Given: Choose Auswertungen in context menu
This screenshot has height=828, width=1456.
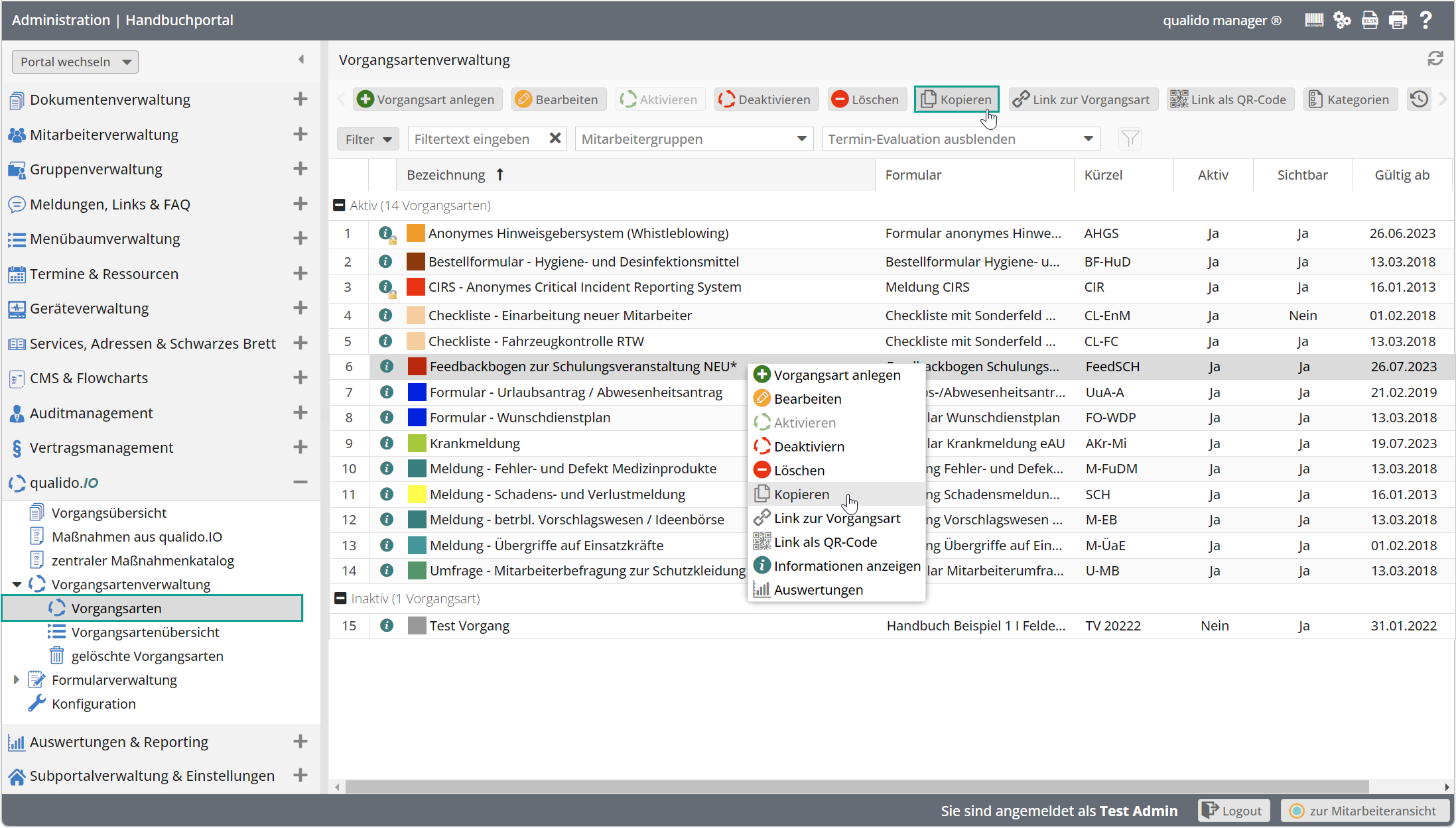Looking at the screenshot, I should tap(836, 589).
